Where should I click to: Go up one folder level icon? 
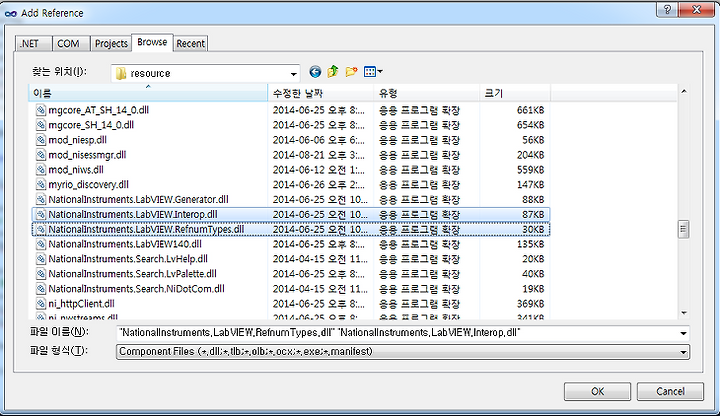[x=333, y=72]
